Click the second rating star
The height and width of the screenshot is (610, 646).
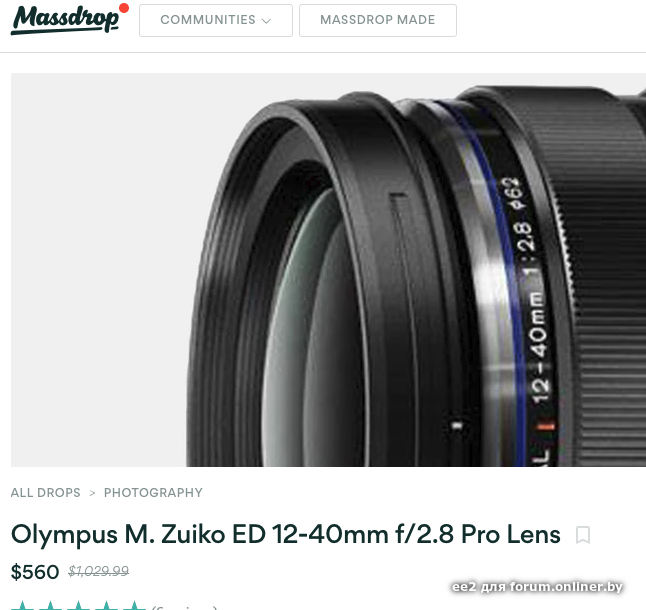[x=51, y=606]
